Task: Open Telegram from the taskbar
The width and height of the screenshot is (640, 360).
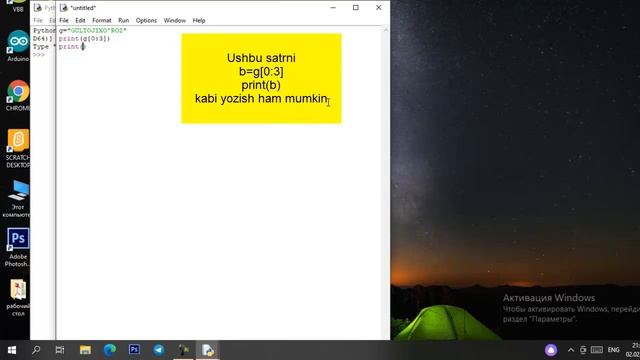Action: (159, 350)
